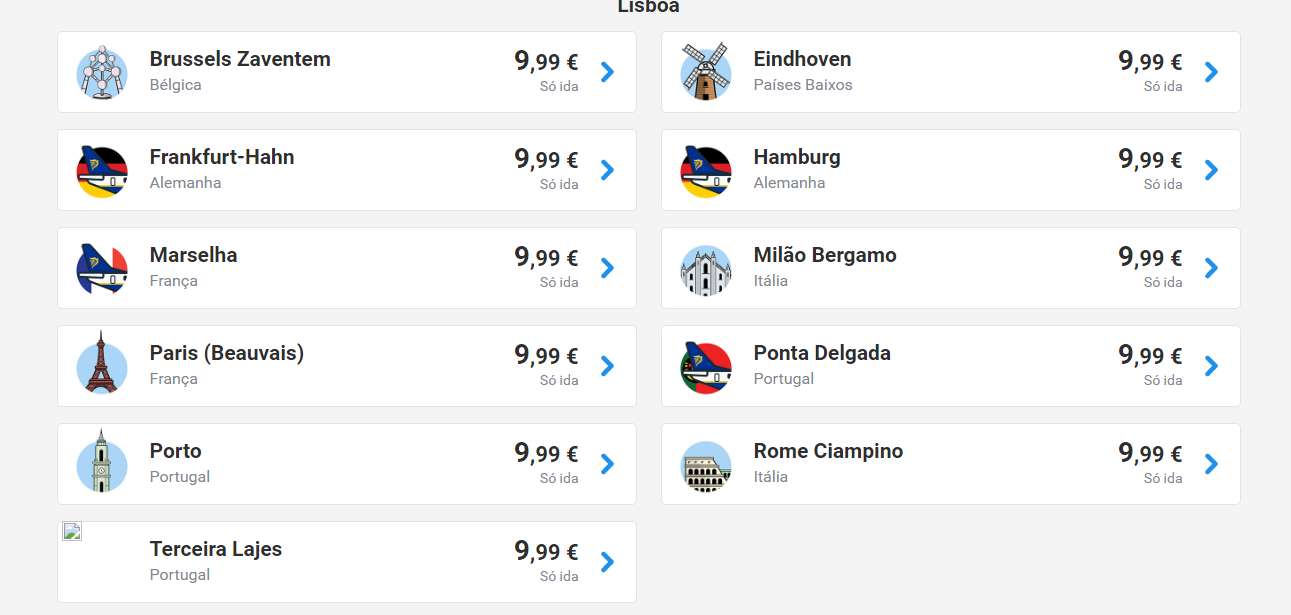Click the clock tower icon for Porto

click(x=102, y=464)
